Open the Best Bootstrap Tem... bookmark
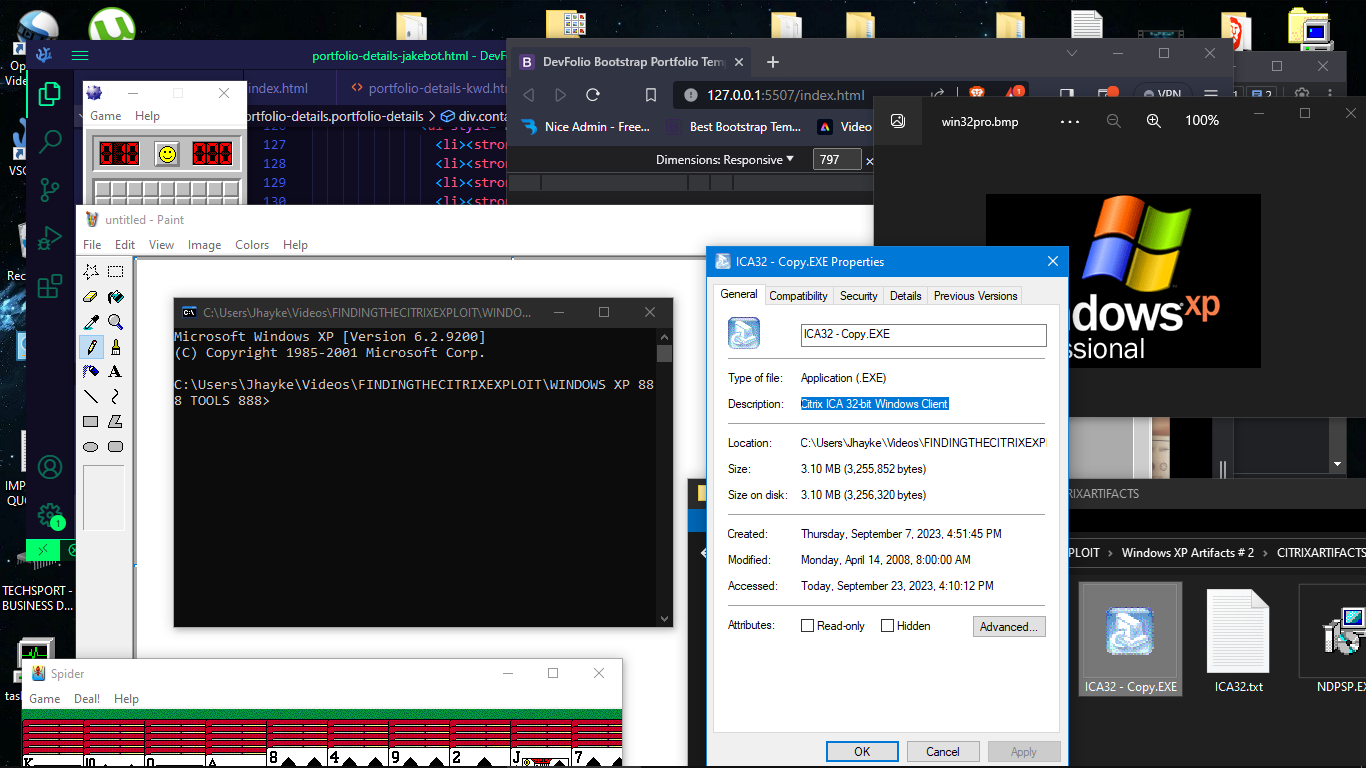 tap(734, 127)
